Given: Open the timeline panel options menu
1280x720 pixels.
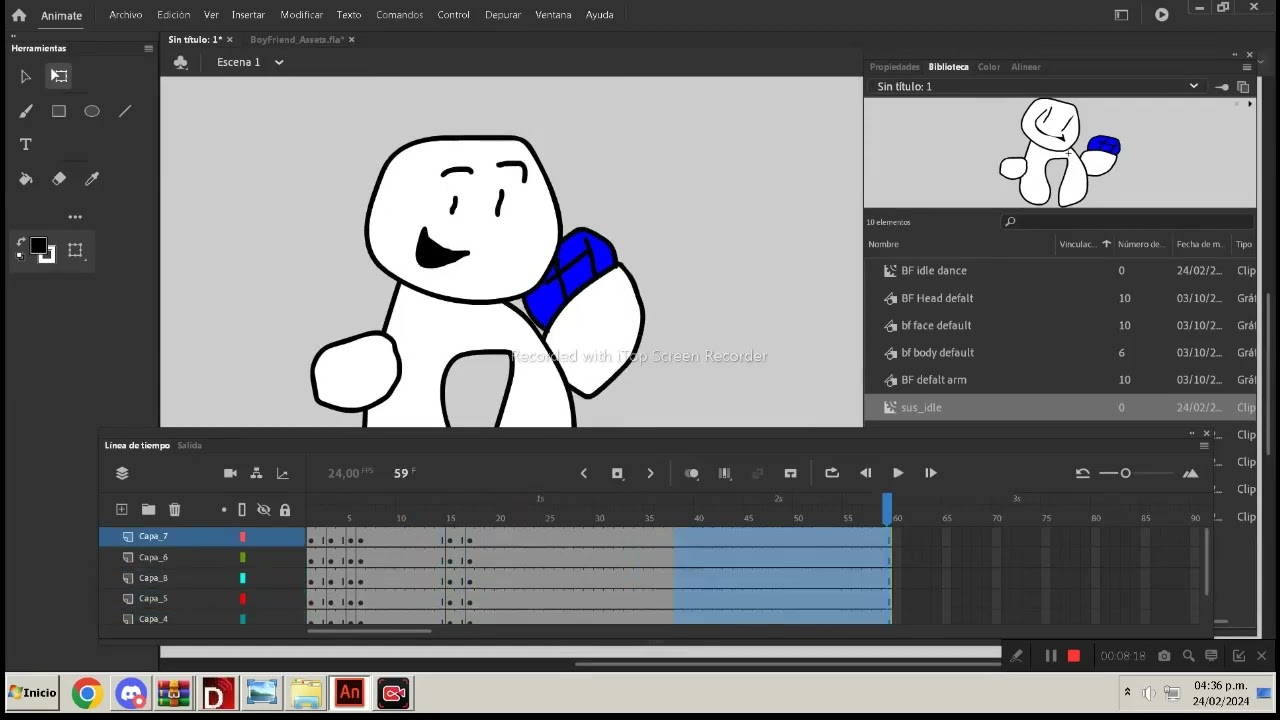Looking at the screenshot, I should 1204,446.
